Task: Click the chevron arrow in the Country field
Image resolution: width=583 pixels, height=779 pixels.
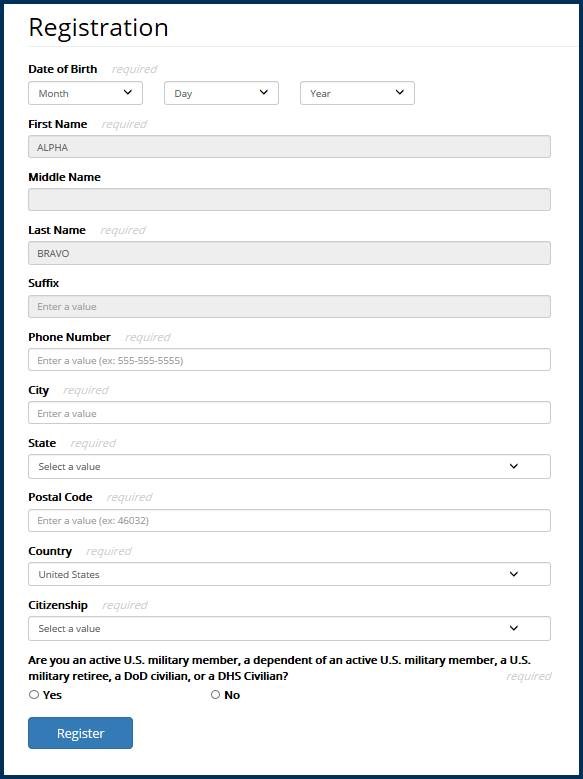Action: coord(514,574)
